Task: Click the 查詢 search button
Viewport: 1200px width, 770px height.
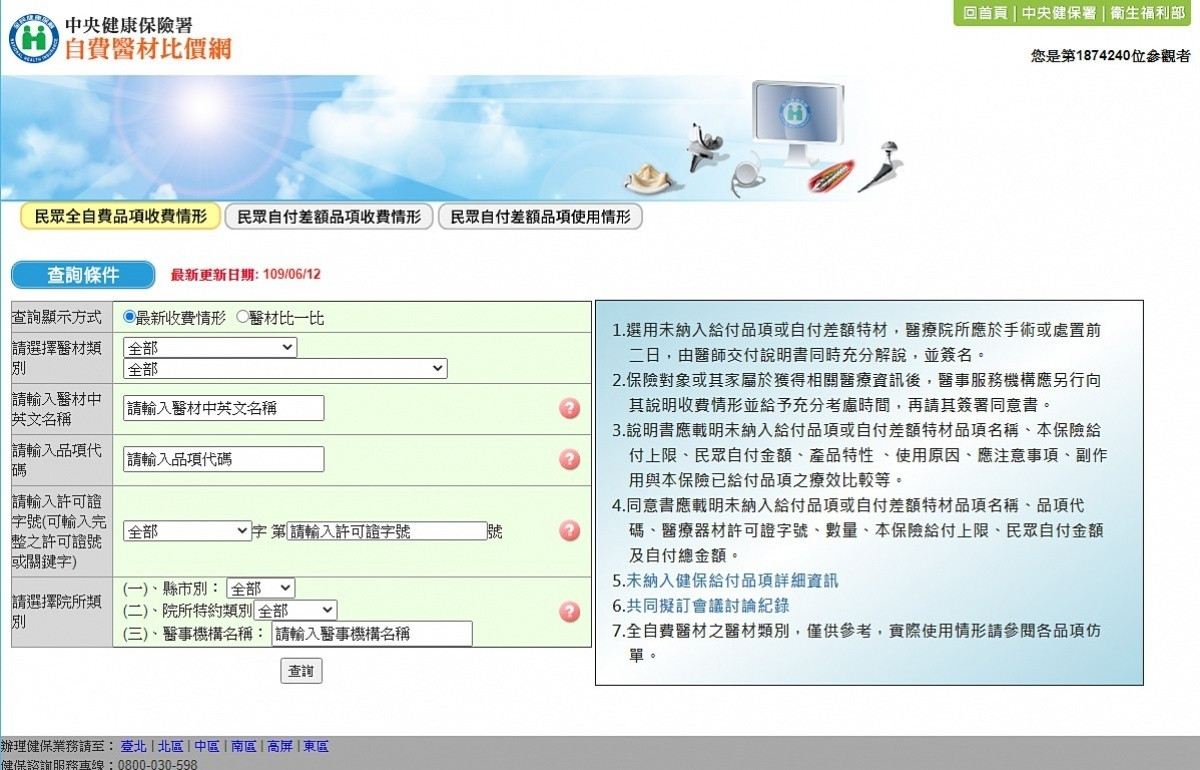Action: click(301, 671)
